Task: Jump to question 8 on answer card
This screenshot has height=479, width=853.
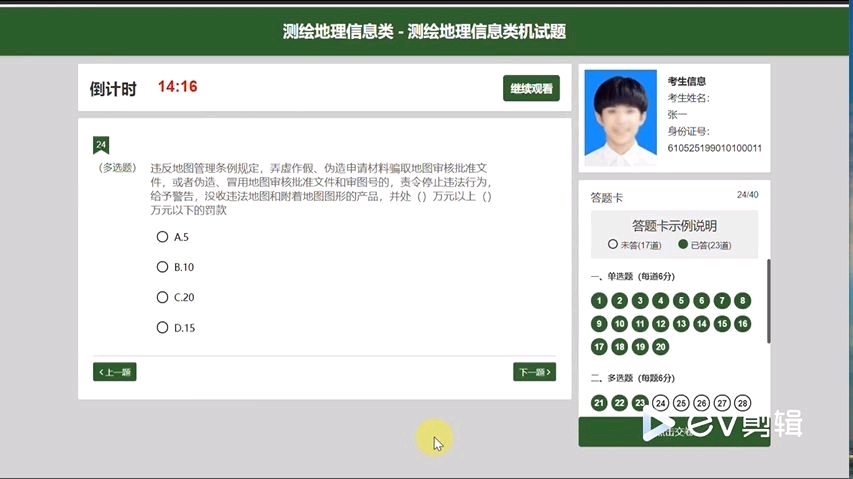Action: pyautogui.click(x=742, y=300)
